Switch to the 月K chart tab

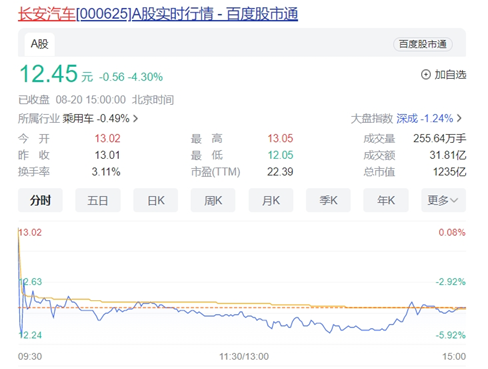[x=271, y=200]
